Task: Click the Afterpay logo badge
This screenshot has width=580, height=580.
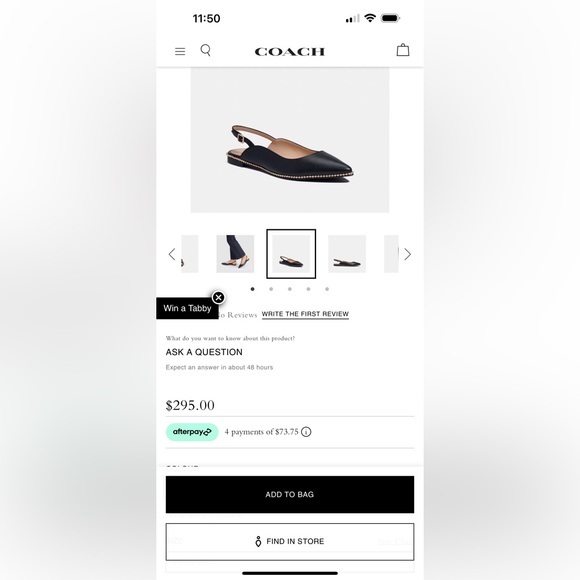Action: 192,432
